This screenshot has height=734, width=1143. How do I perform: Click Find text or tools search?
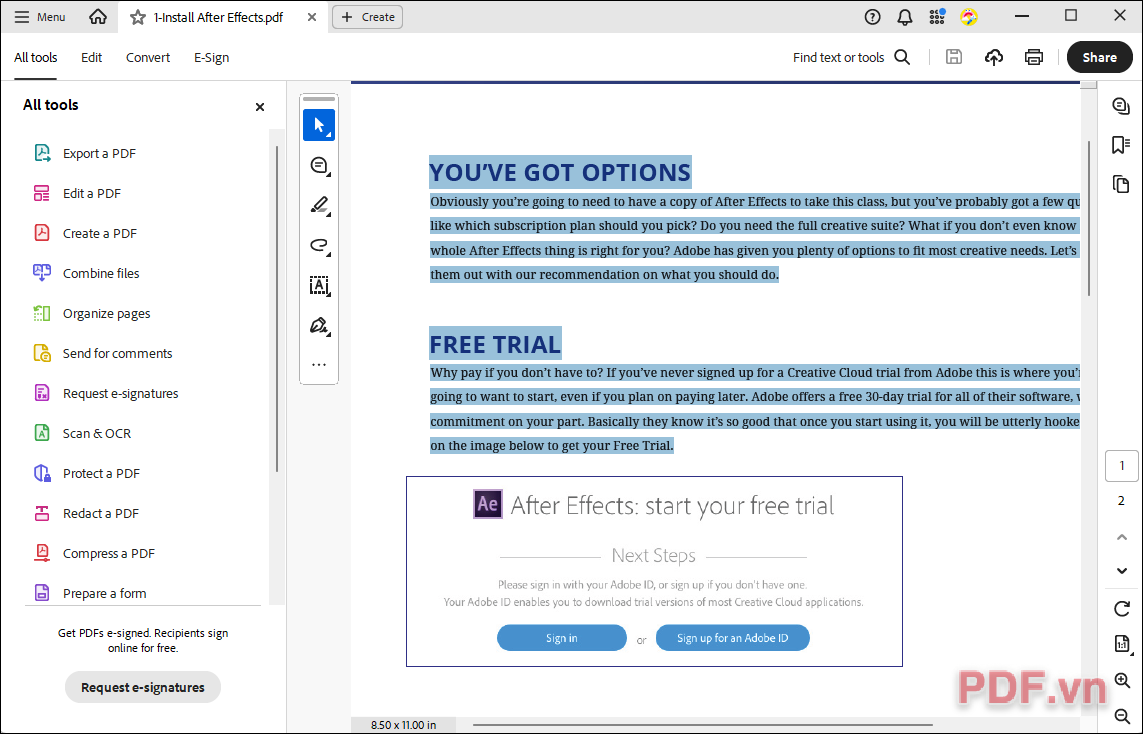(x=851, y=58)
